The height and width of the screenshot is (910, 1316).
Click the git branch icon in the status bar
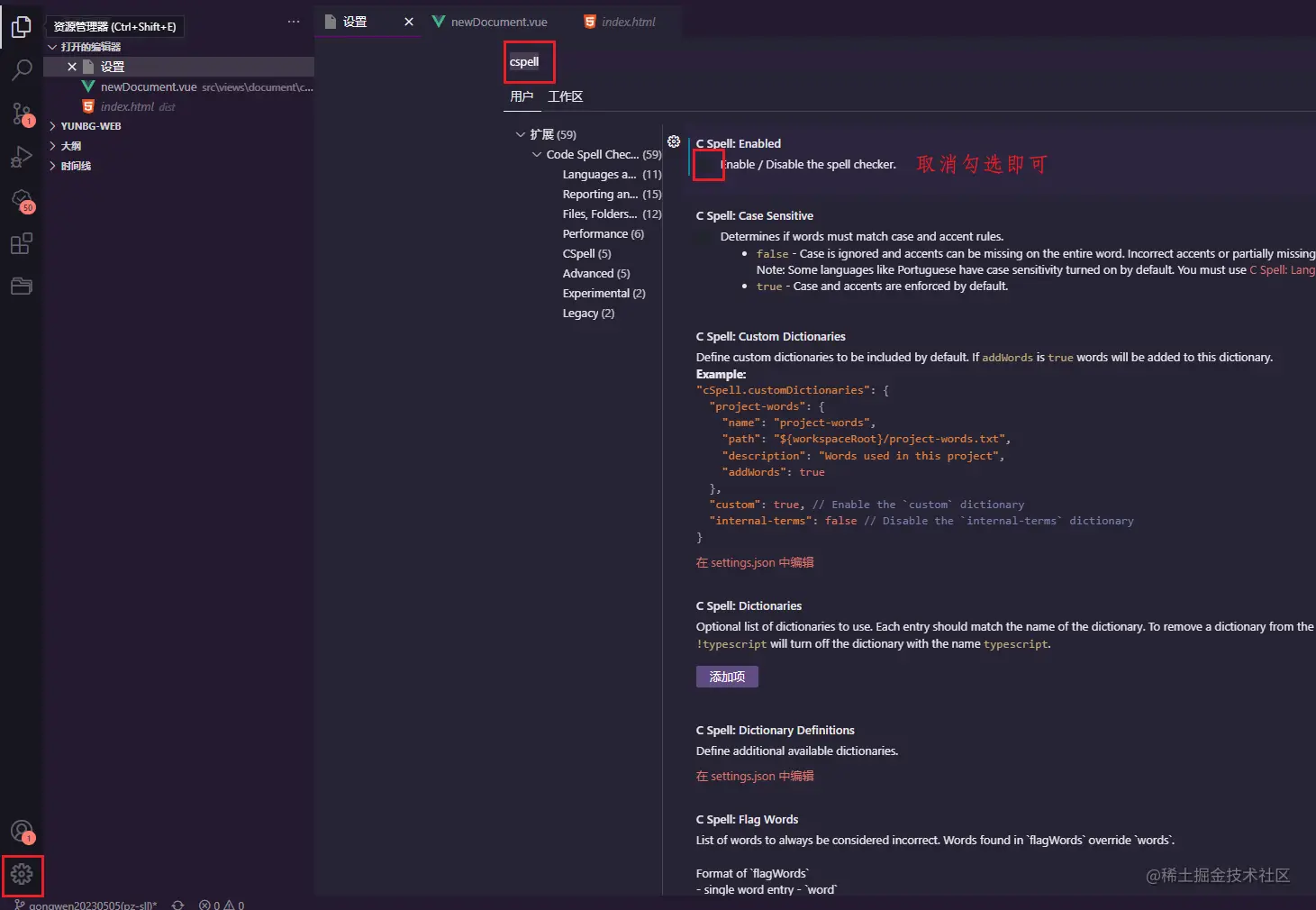pos(19,905)
